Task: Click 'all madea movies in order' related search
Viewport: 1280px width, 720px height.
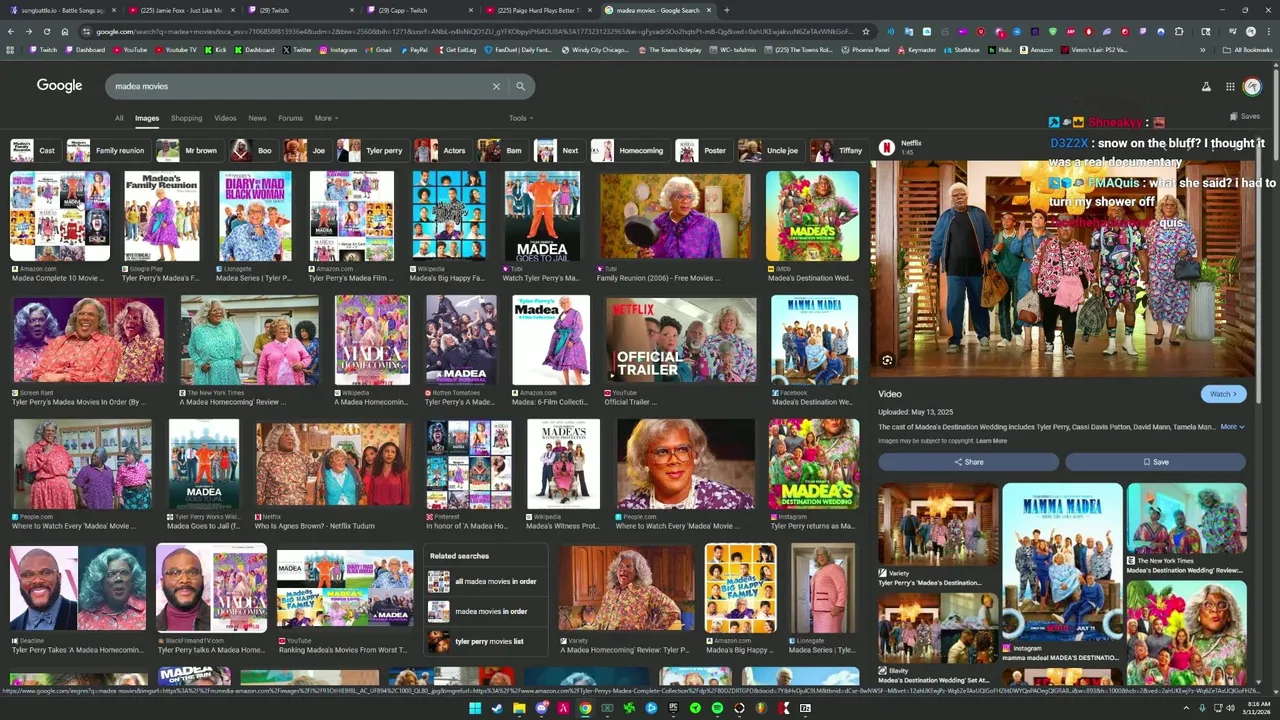Action: tap(486, 581)
